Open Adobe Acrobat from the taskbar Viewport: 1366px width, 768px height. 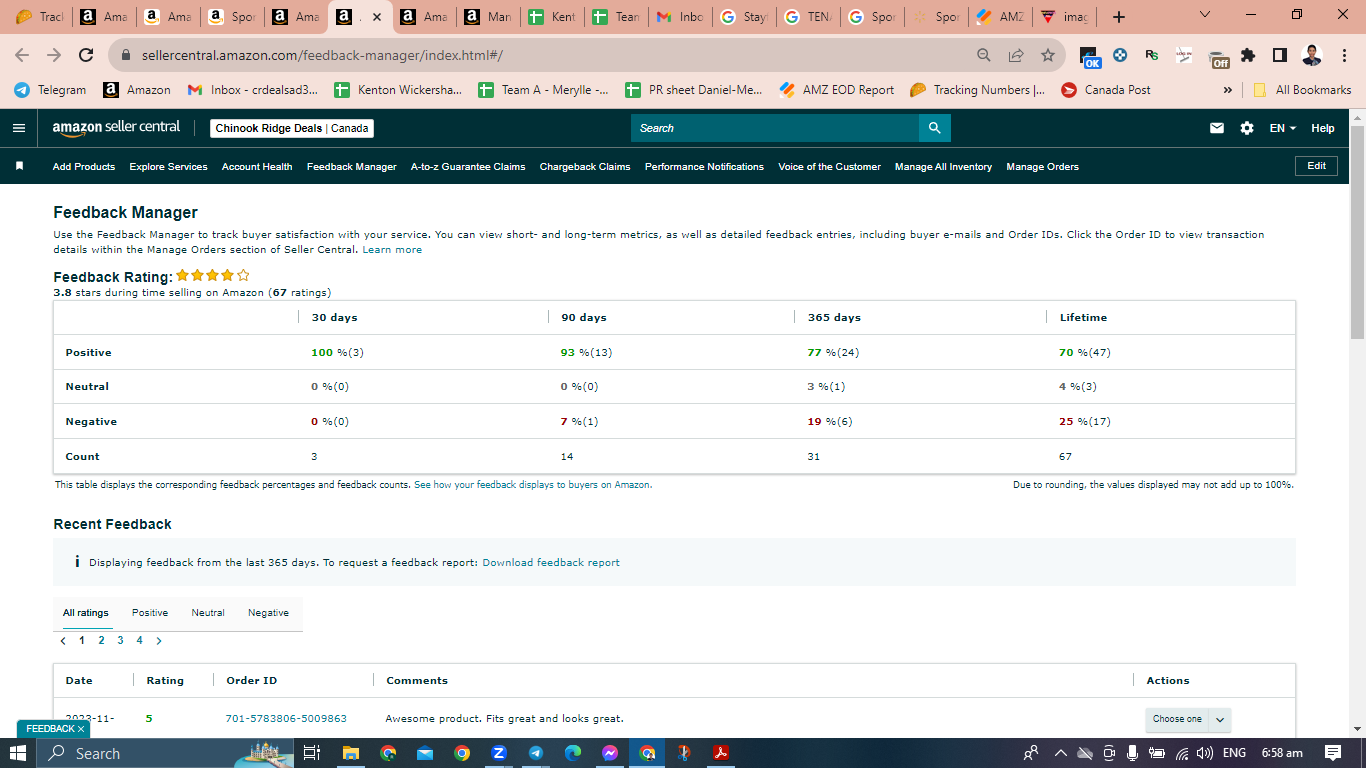[720, 753]
